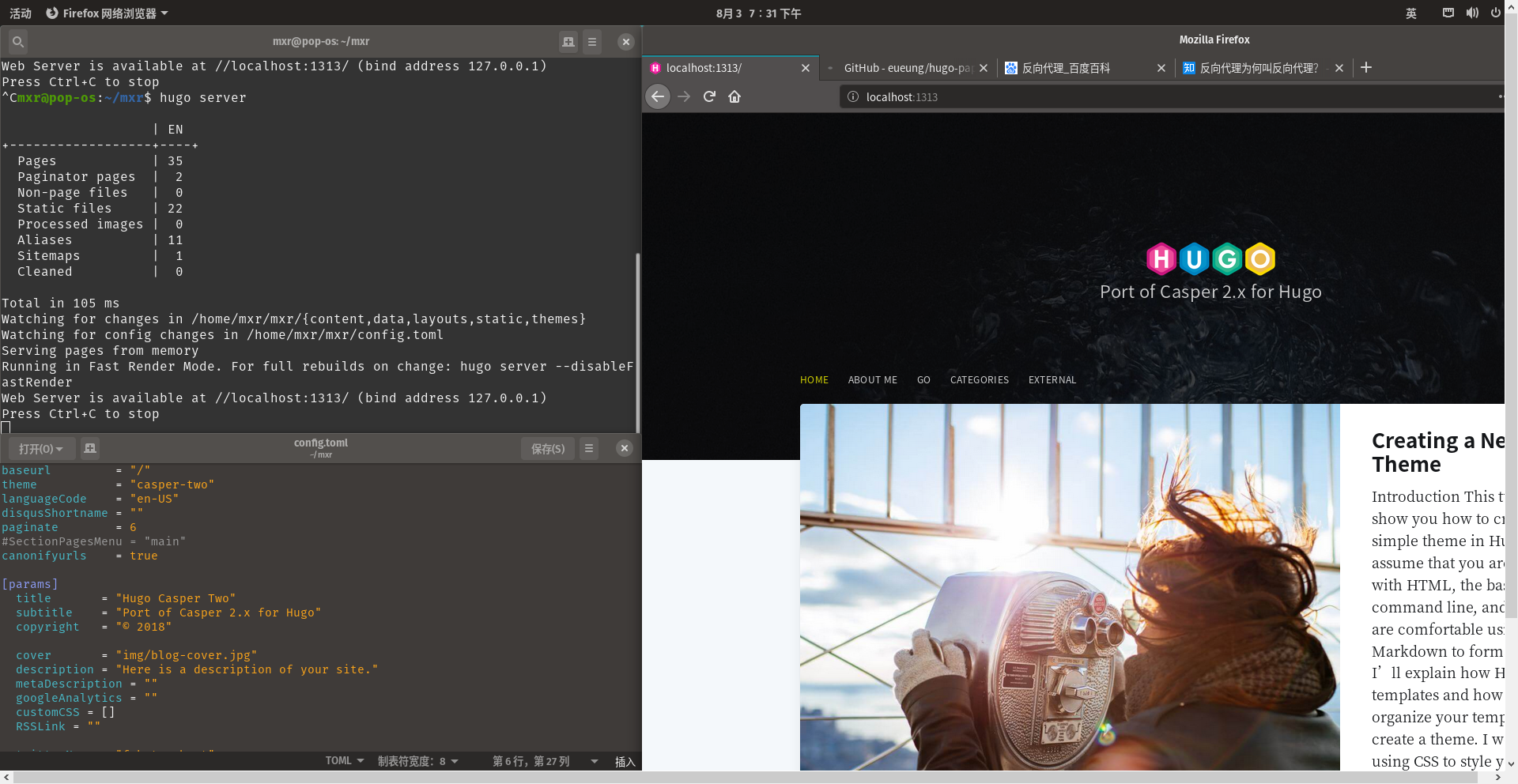
Task: Toggle insert mode indicator 插入
Action: (625, 762)
